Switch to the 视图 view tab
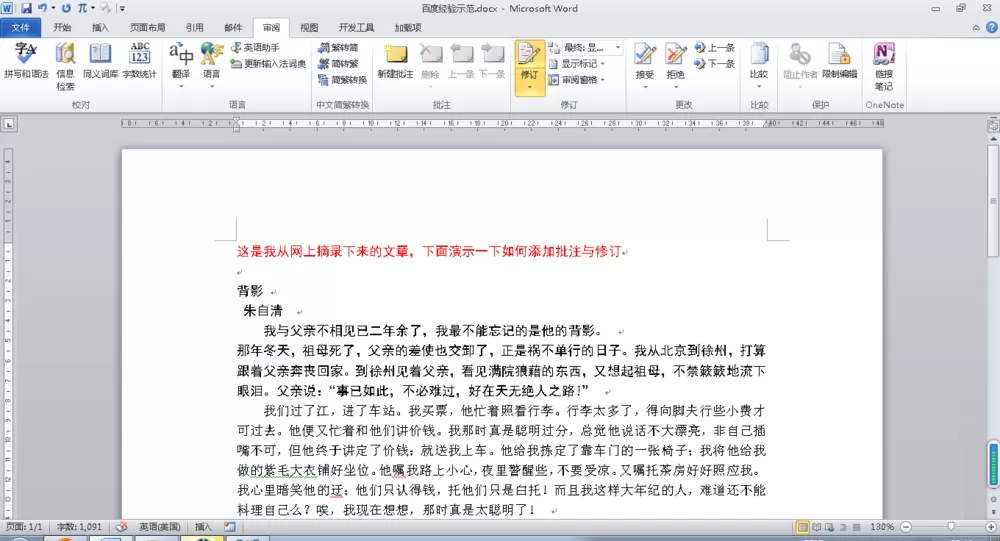 (309, 27)
